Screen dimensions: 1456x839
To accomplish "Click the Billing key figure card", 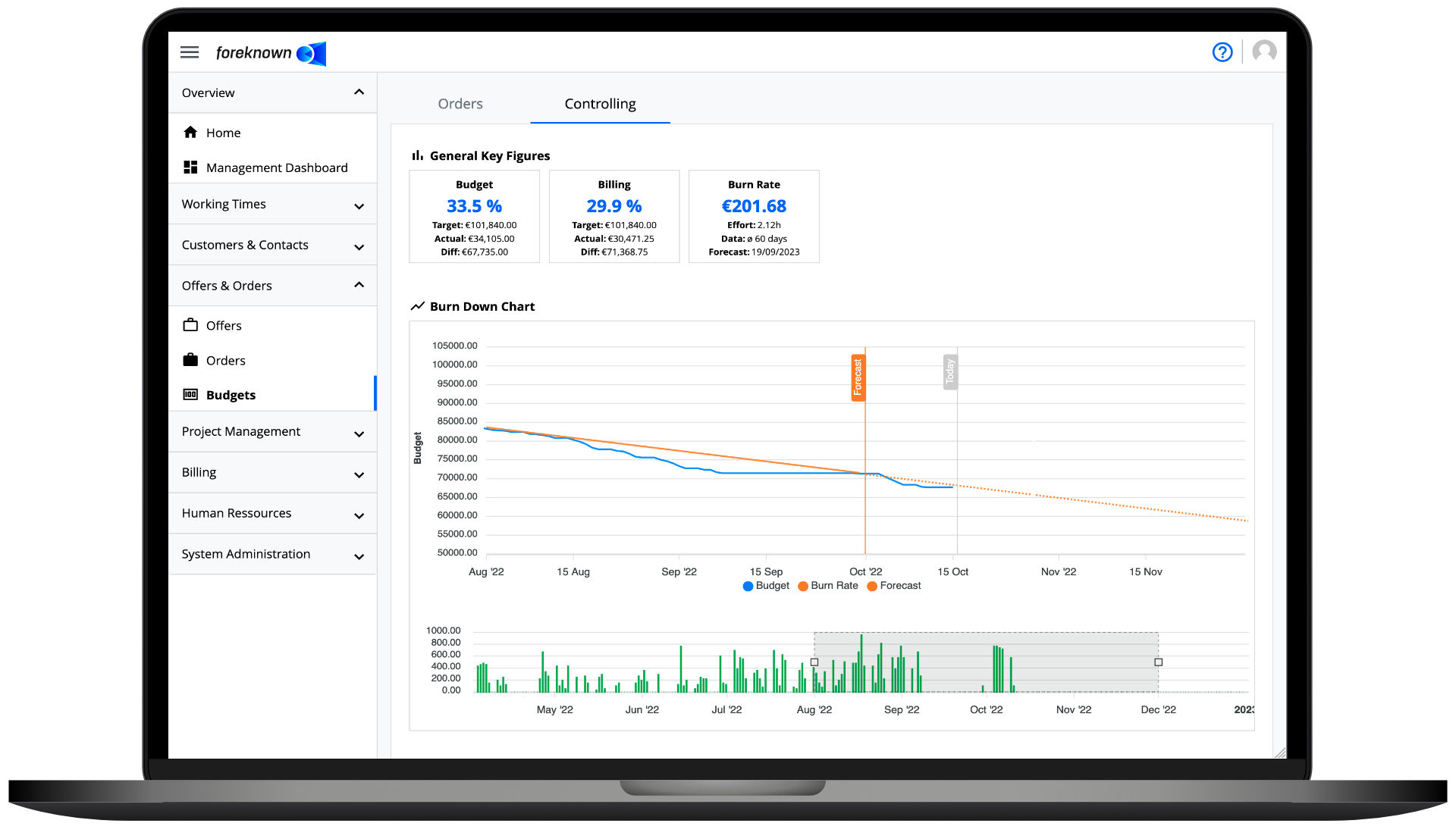I will point(614,217).
